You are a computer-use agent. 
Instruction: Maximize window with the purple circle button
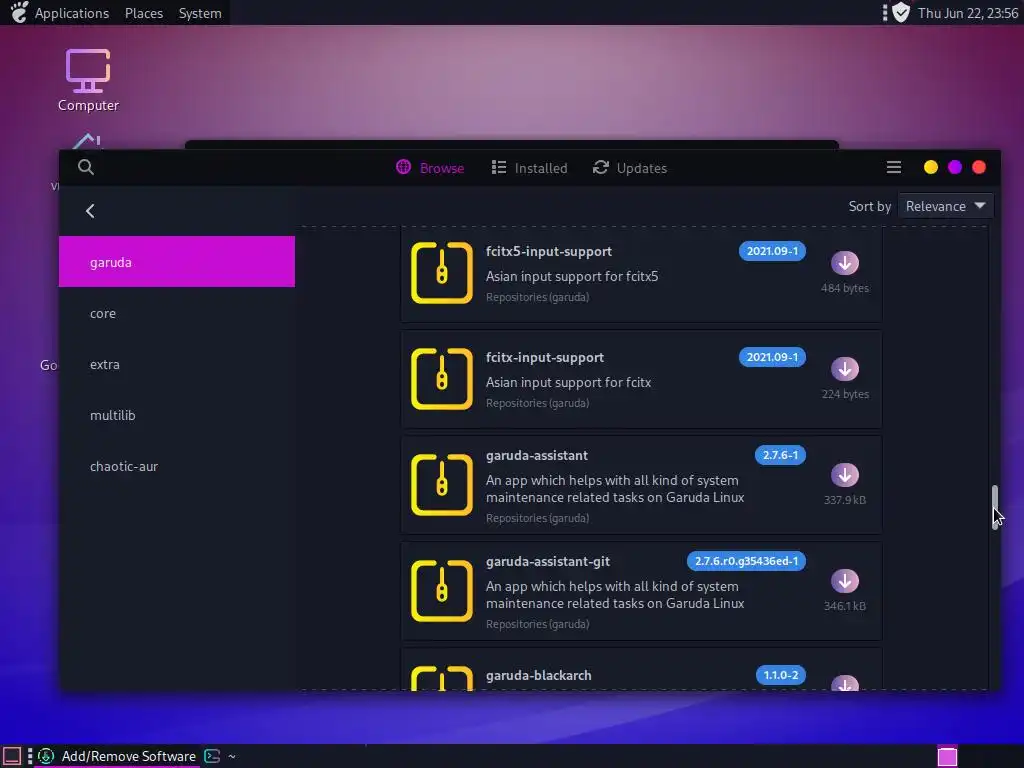pyautogui.click(x=955, y=167)
